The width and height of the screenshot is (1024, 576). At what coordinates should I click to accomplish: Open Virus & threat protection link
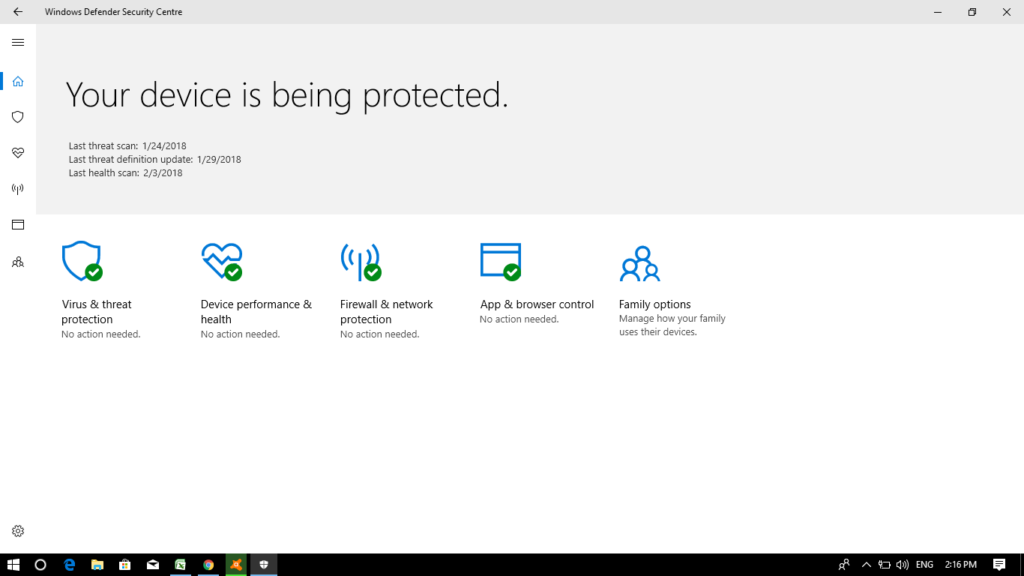pyautogui.click(x=97, y=312)
